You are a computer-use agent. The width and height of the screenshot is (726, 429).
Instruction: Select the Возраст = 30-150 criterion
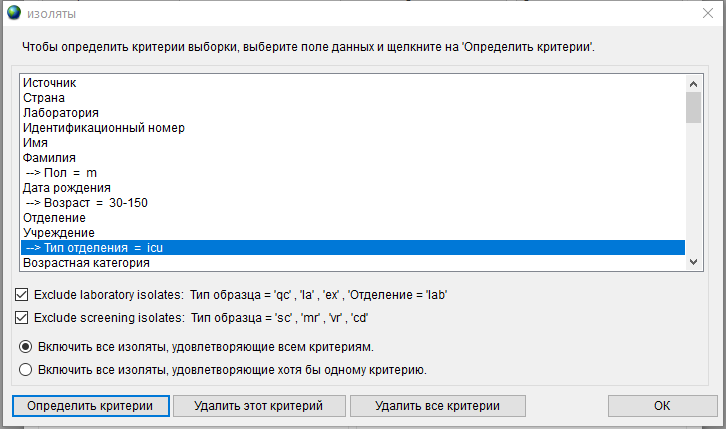tap(353, 203)
